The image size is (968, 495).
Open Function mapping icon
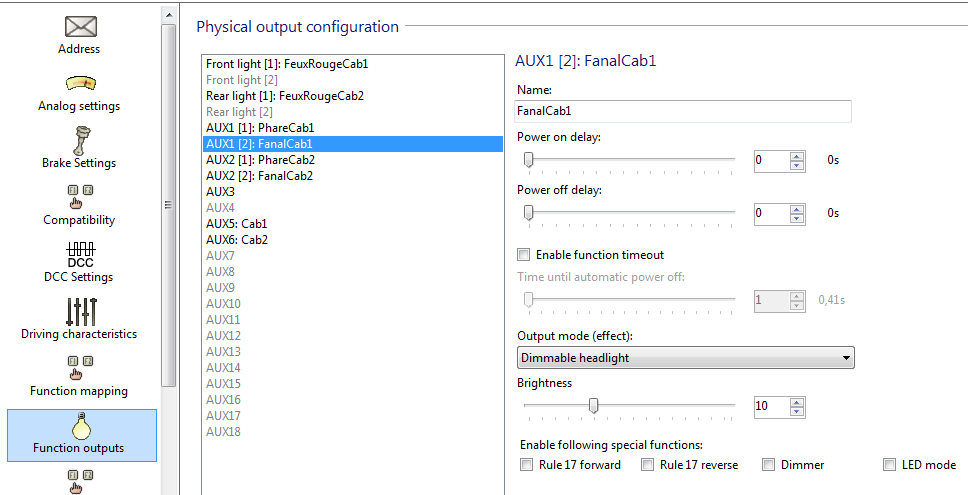(80, 368)
